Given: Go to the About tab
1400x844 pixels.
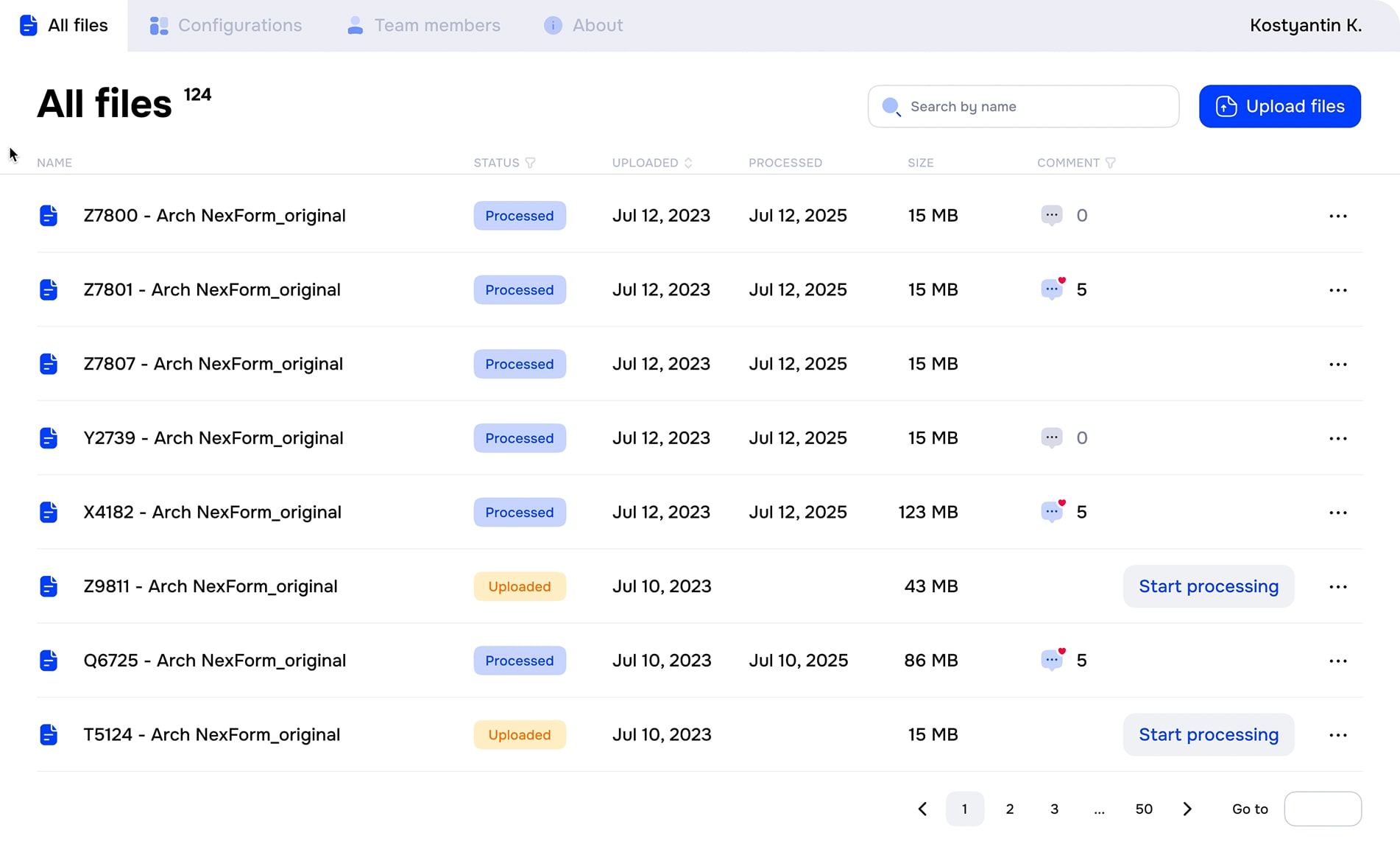Looking at the screenshot, I should click(583, 25).
